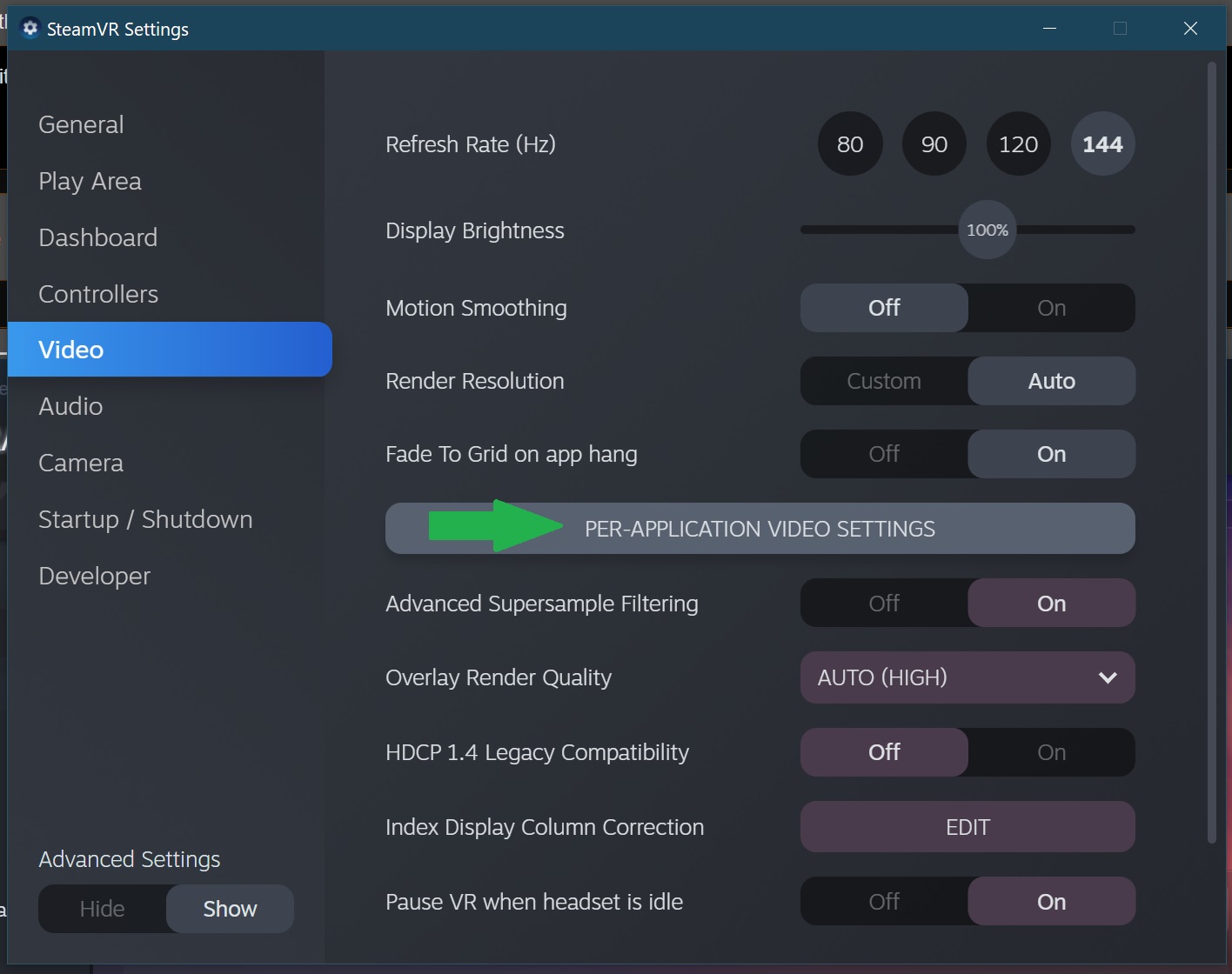Close the SteamVR Settings window

coord(1190,29)
